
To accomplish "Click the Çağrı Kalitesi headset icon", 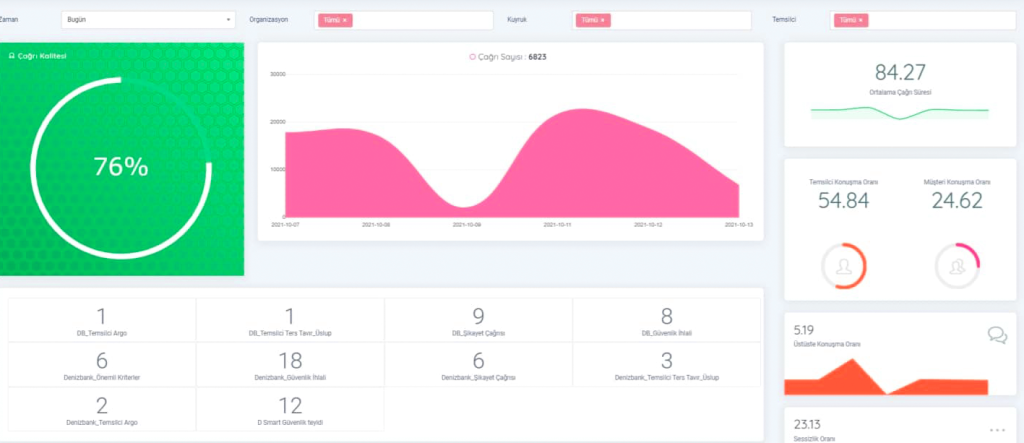I will pos(11,56).
